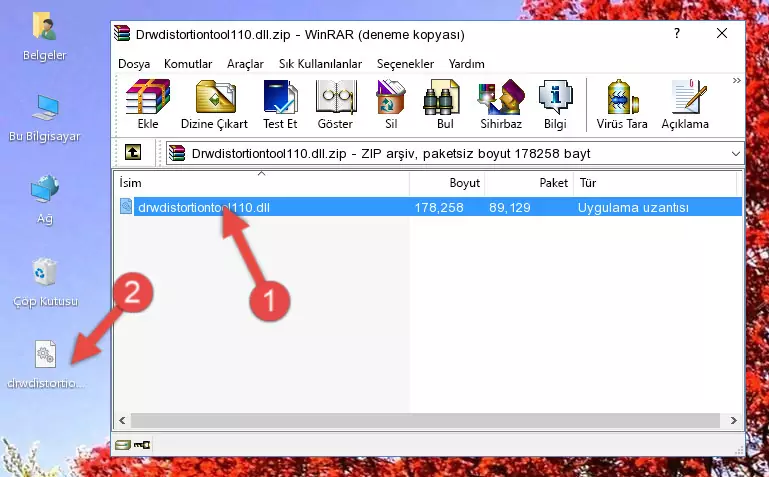
Task: Select the Ağ network desktop icon
Action: tap(45, 199)
